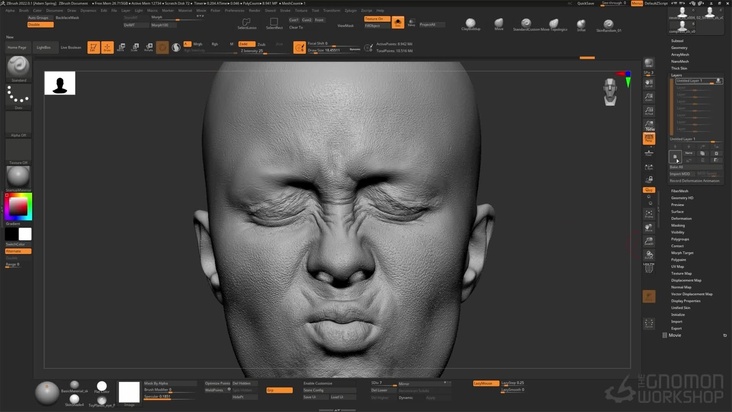Open the Brush menu
This screenshot has height=412, width=732.
pos(23,10)
